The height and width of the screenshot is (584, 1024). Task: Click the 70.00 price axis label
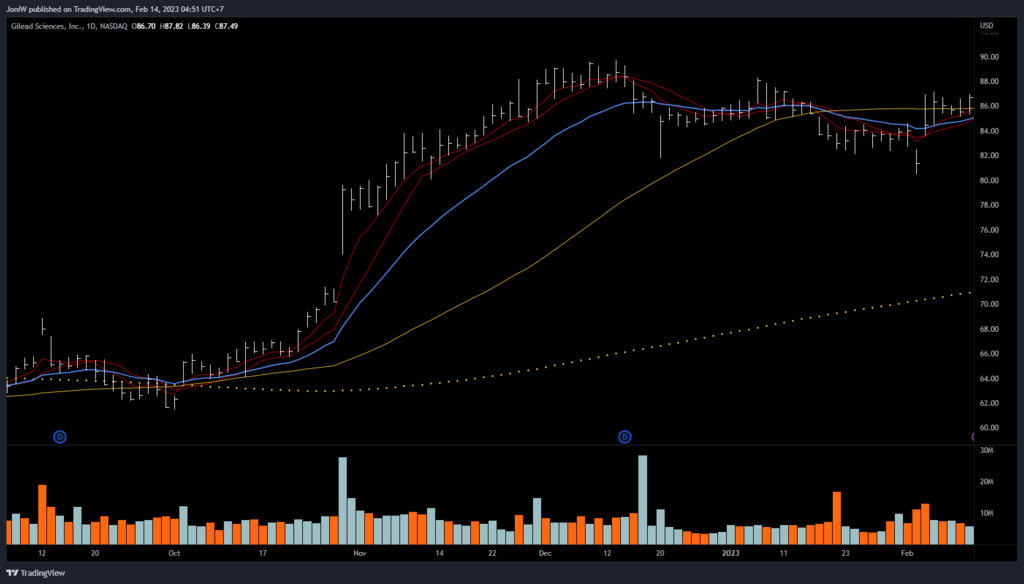[x=989, y=304]
